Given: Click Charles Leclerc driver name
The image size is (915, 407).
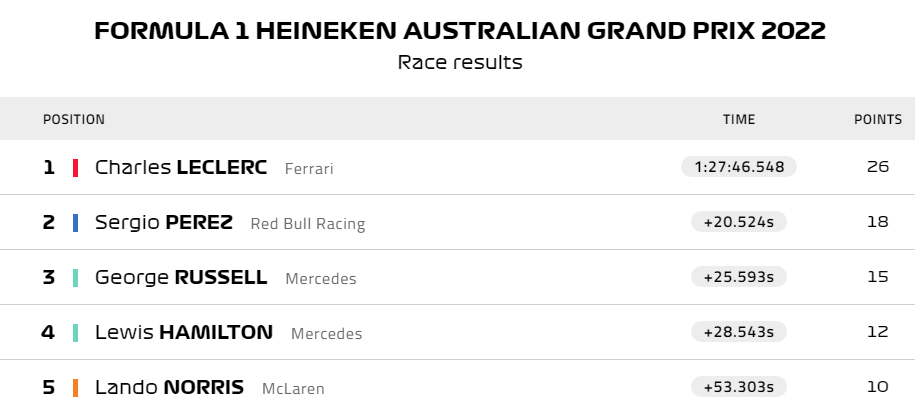Looking at the screenshot, I should 181,167.
